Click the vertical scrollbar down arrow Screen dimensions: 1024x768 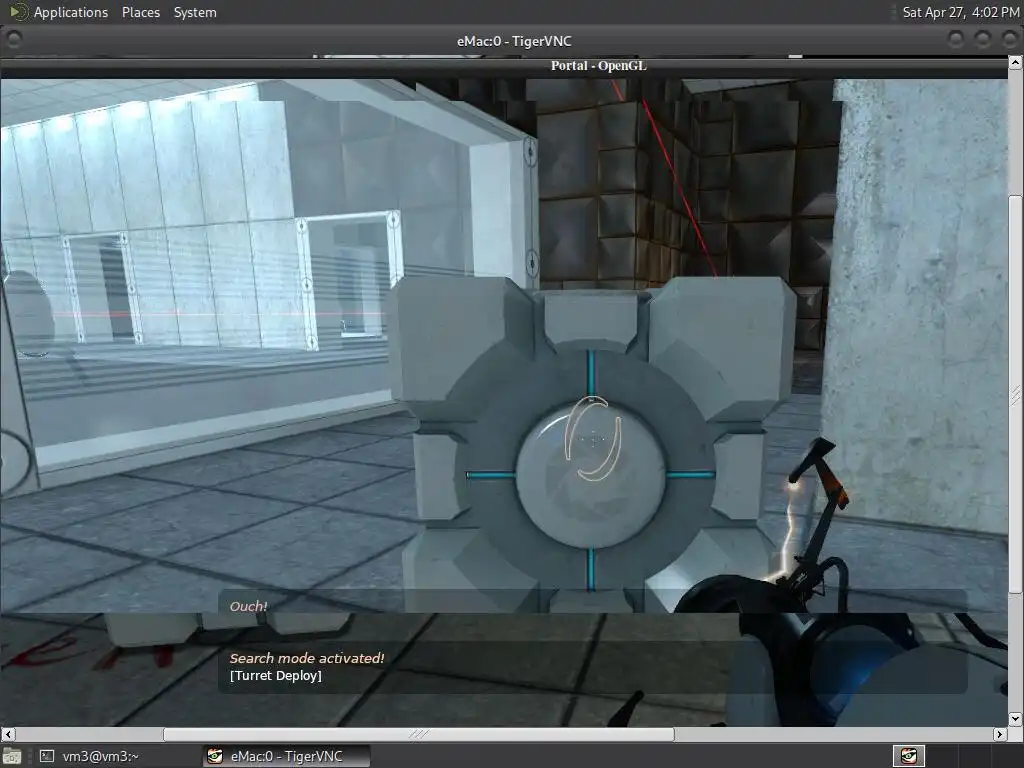point(1016,718)
